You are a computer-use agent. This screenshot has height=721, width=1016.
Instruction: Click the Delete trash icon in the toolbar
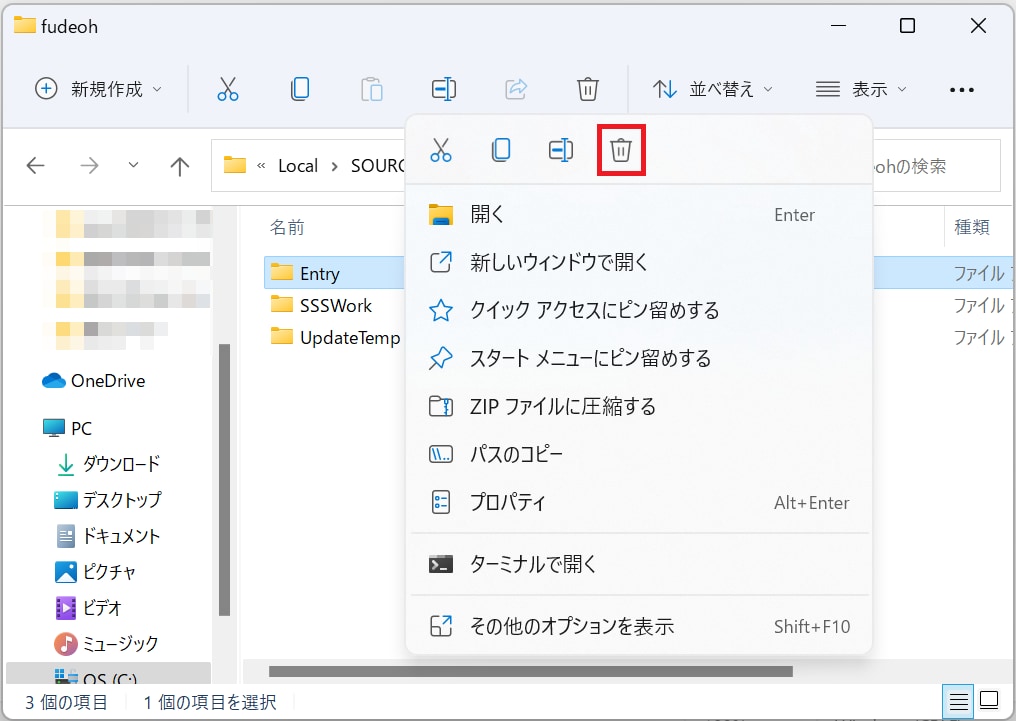[588, 89]
